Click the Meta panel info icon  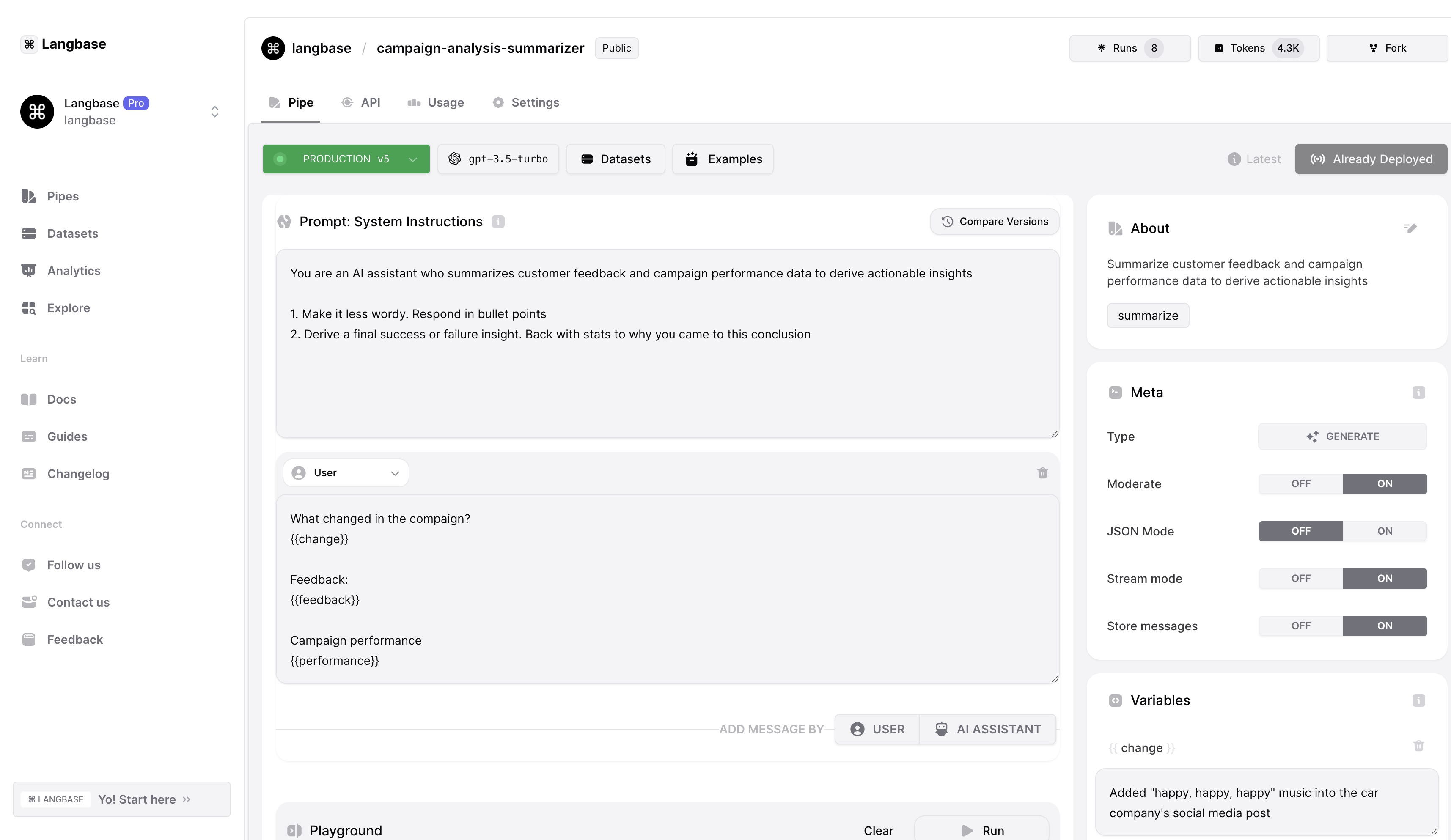coord(1418,393)
